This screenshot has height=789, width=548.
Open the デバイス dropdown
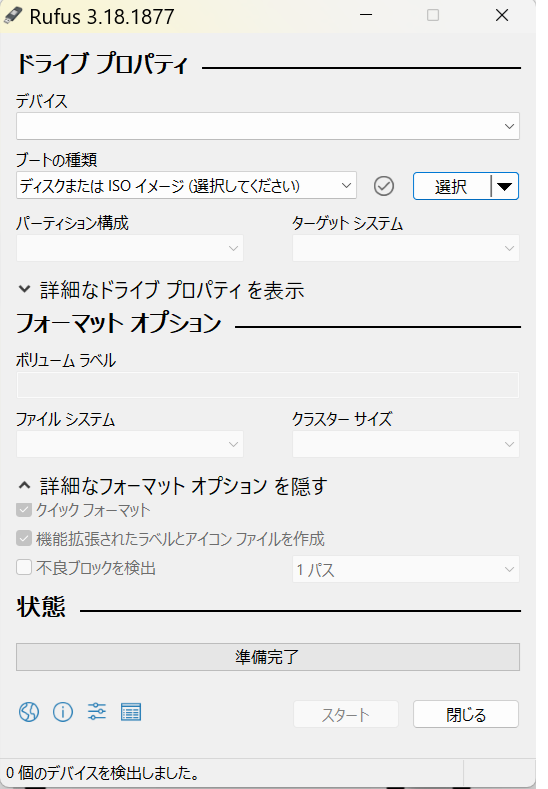[268, 126]
